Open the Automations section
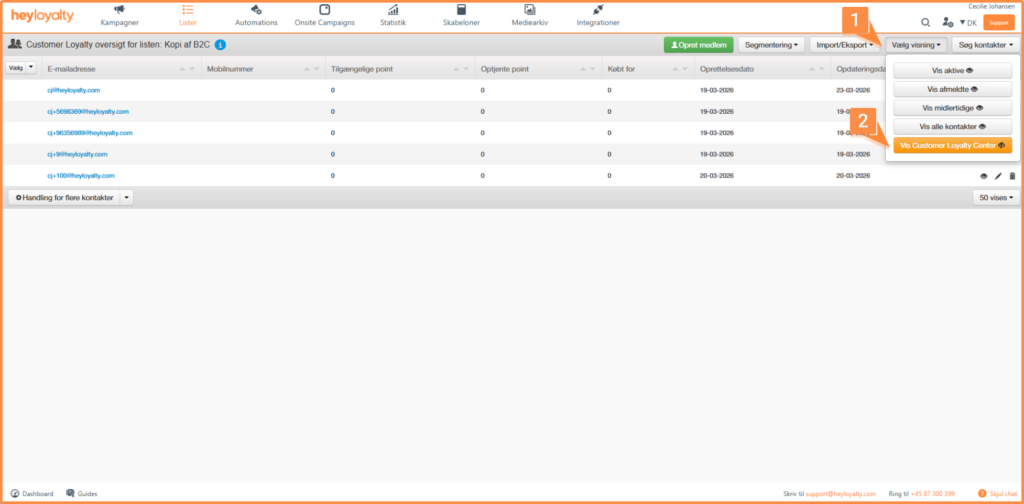This screenshot has width=1024, height=504. [256, 16]
